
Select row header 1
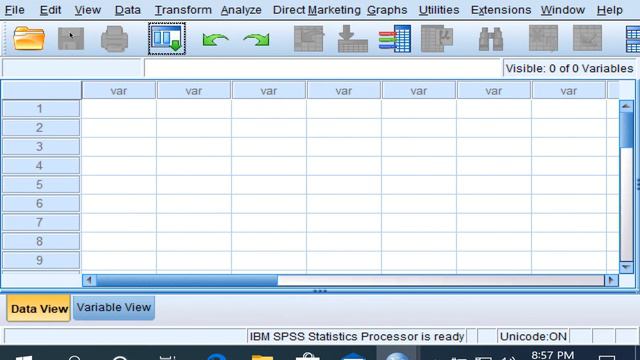coord(41,109)
